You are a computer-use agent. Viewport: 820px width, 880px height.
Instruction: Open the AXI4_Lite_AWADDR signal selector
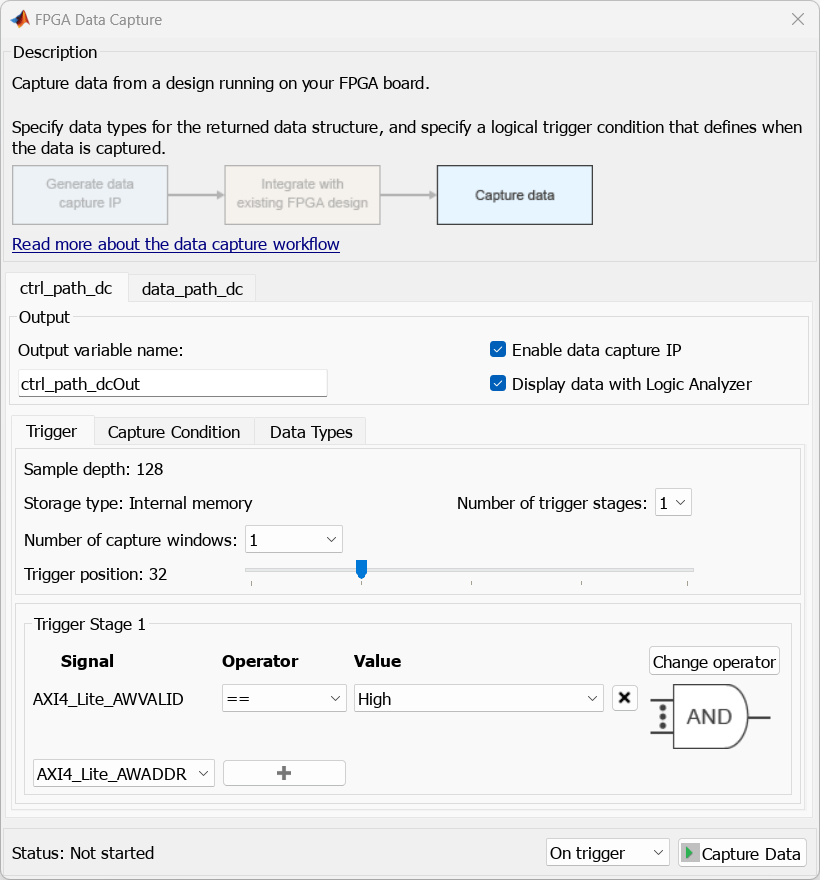[123, 772]
